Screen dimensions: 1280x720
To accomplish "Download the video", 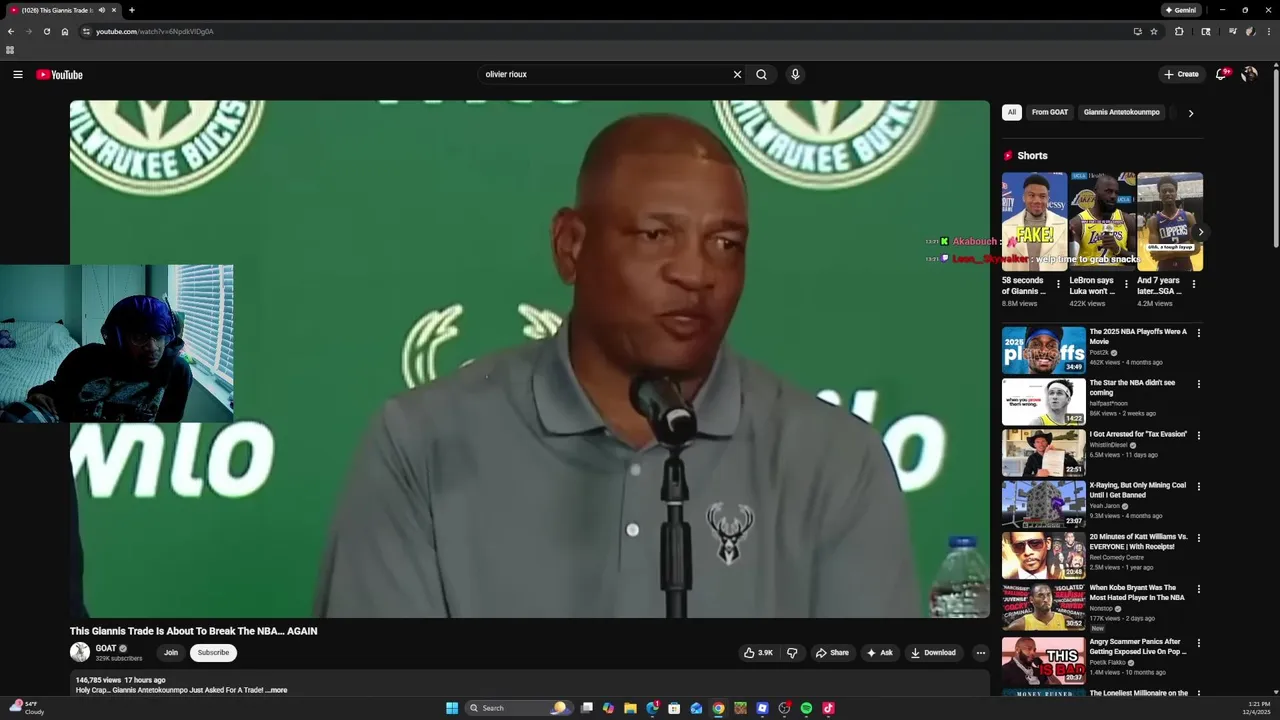I will [933, 653].
